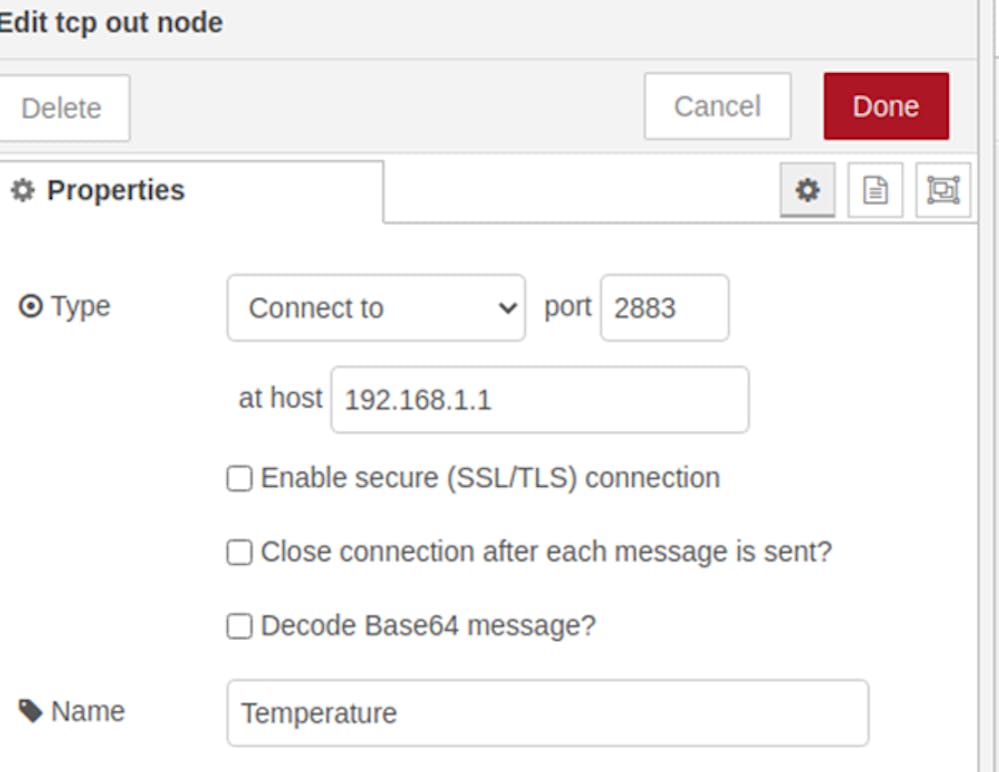Focus the port field showing 2883
This screenshot has width=999, height=772.
(665, 308)
